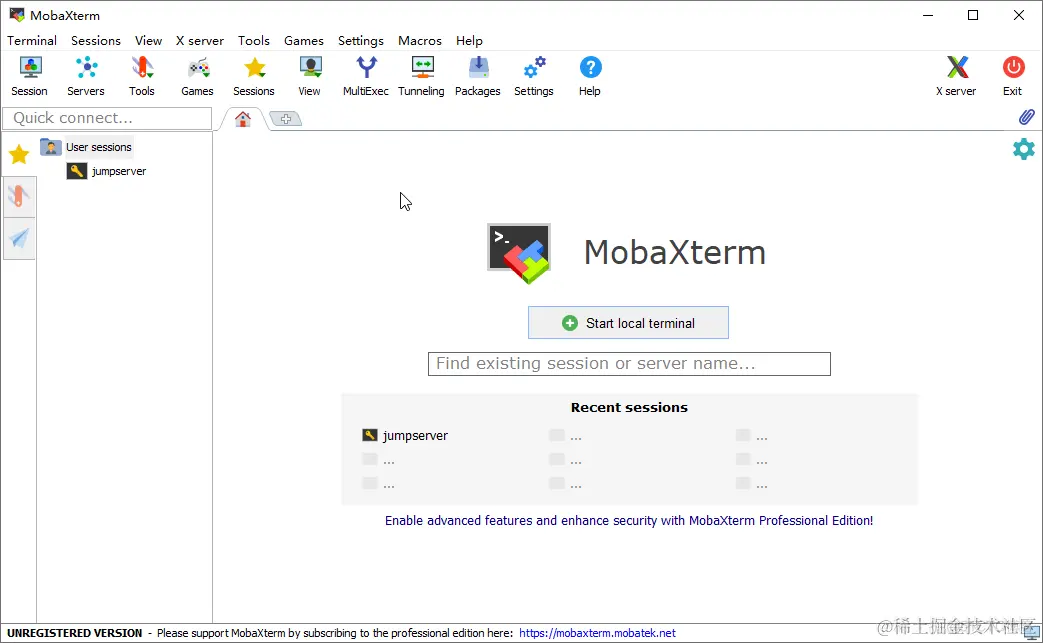Open the Terminal menu
This screenshot has height=643, width=1043.
point(32,41)
